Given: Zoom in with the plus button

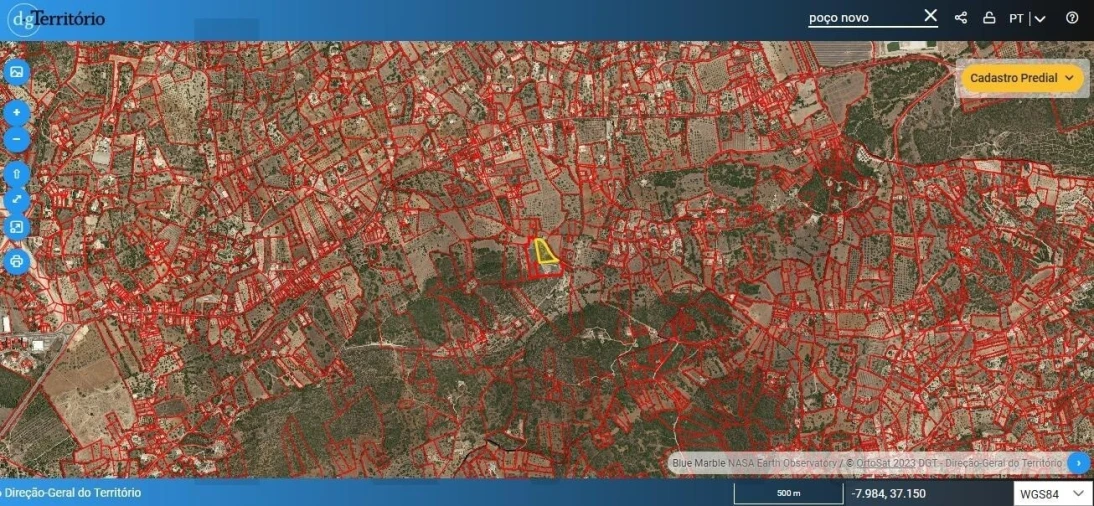Looking at the screenshot, I should (16, 112).
